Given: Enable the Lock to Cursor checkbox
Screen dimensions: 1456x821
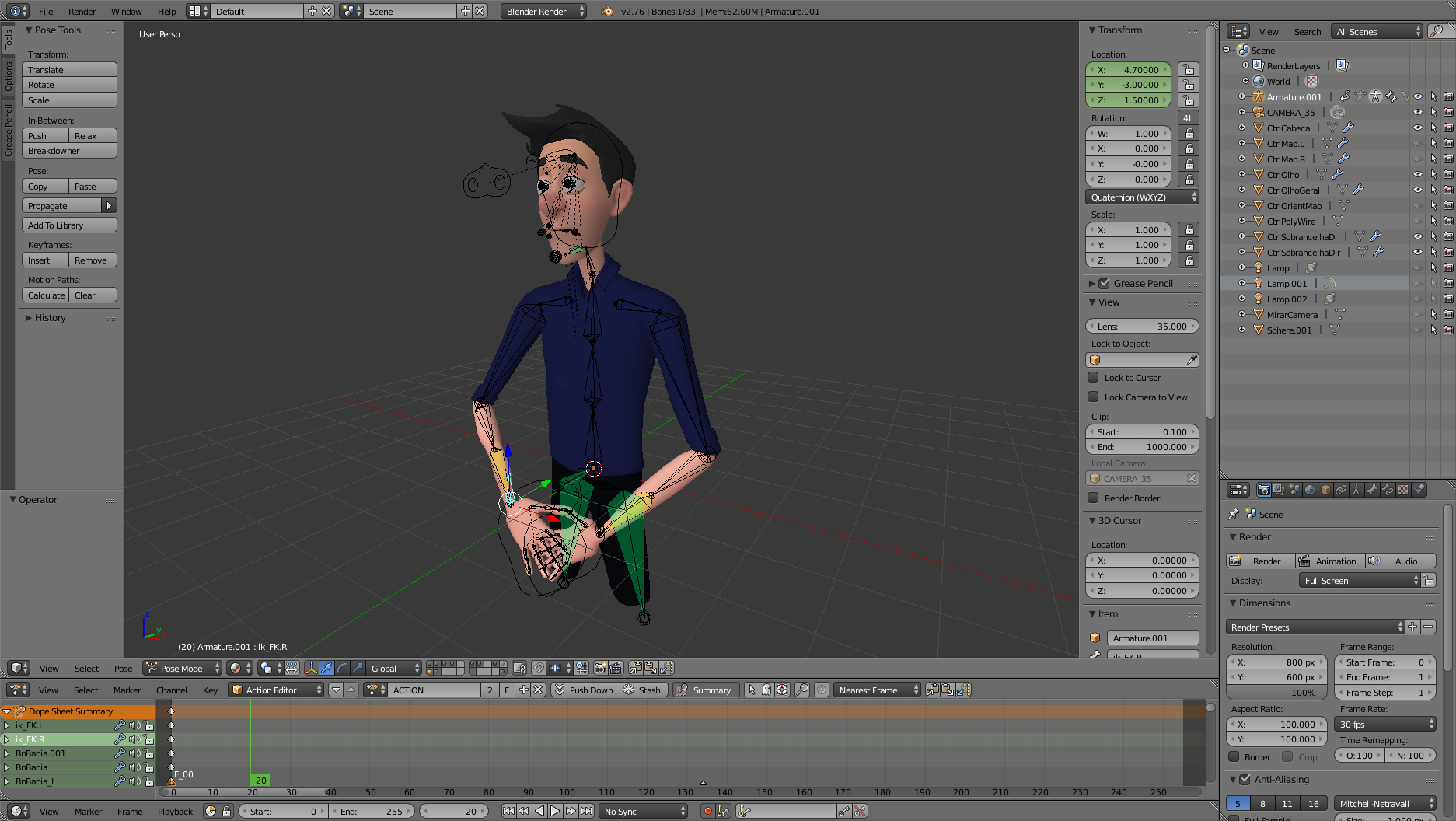Looking at the screenshot, I should pyautogui.click(x=1093, y=378).
